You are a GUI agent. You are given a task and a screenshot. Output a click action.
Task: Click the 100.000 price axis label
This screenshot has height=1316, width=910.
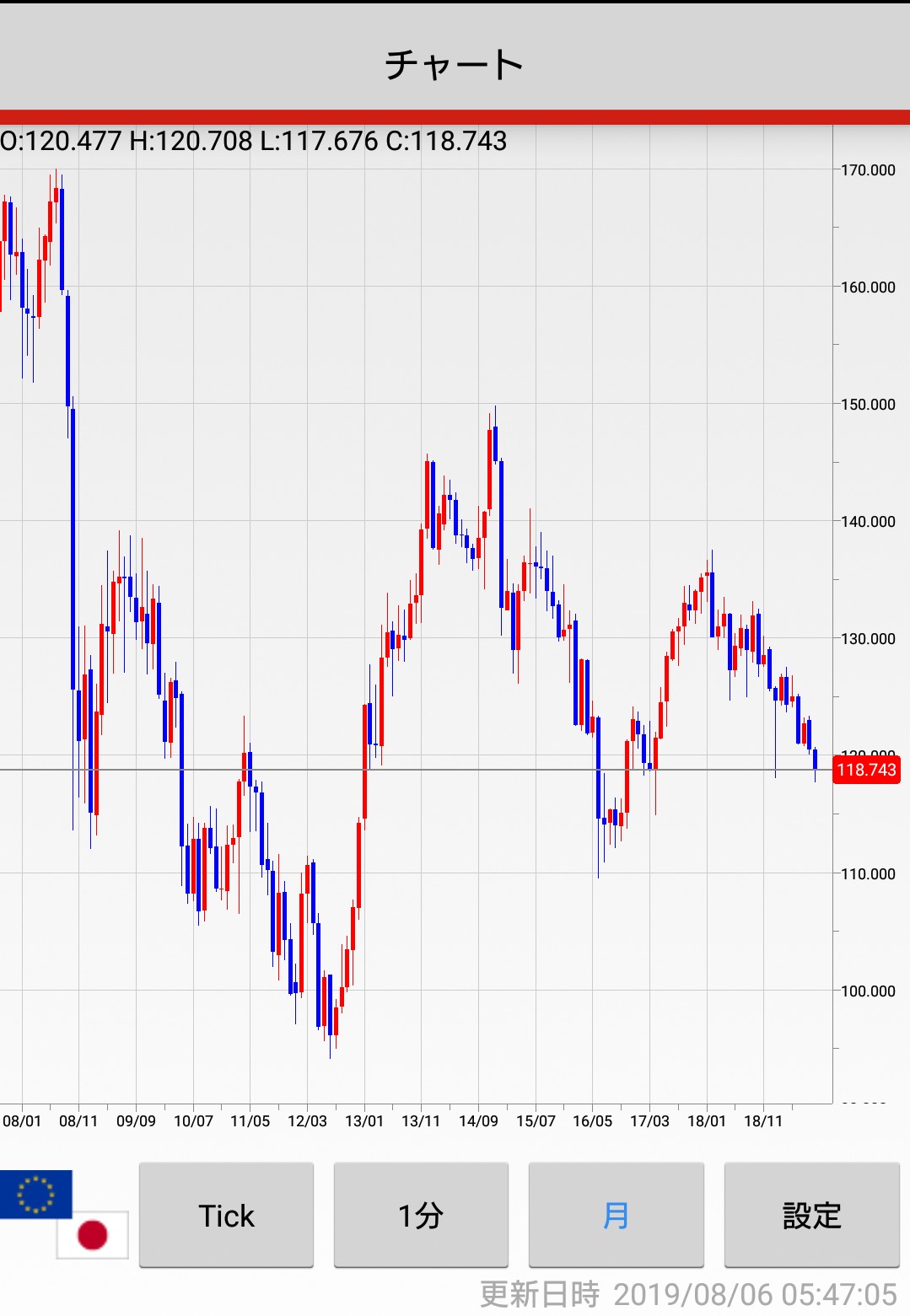click(868, 991)
